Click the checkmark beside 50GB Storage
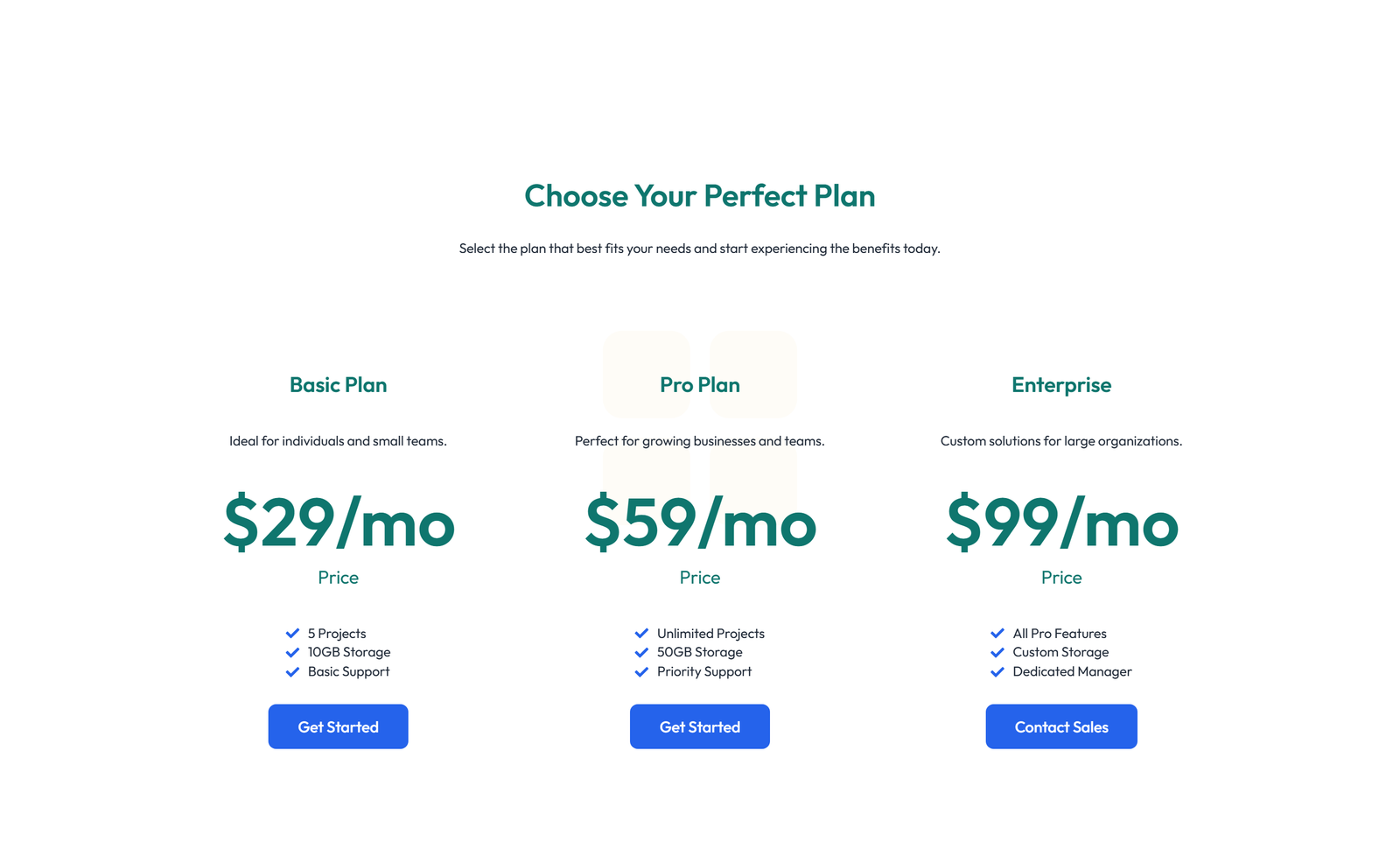The width and height of the screenshot is (1400, 856). tap(640, 652)
